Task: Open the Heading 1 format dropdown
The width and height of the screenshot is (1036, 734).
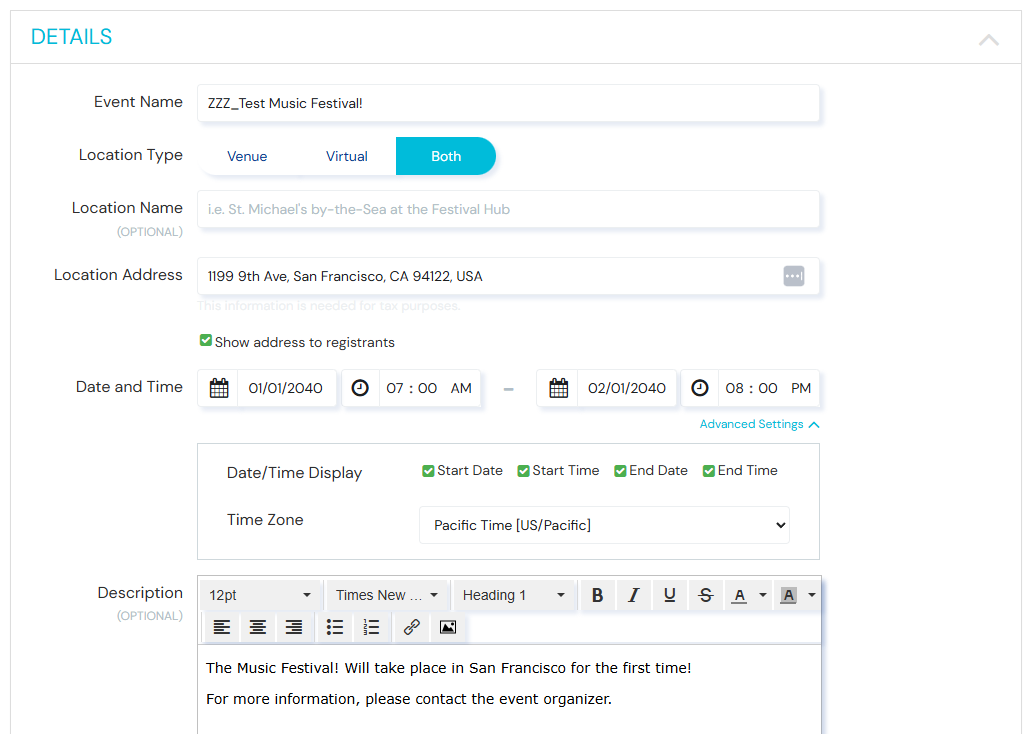Action: pyautogui.click(x=513, y=595)
